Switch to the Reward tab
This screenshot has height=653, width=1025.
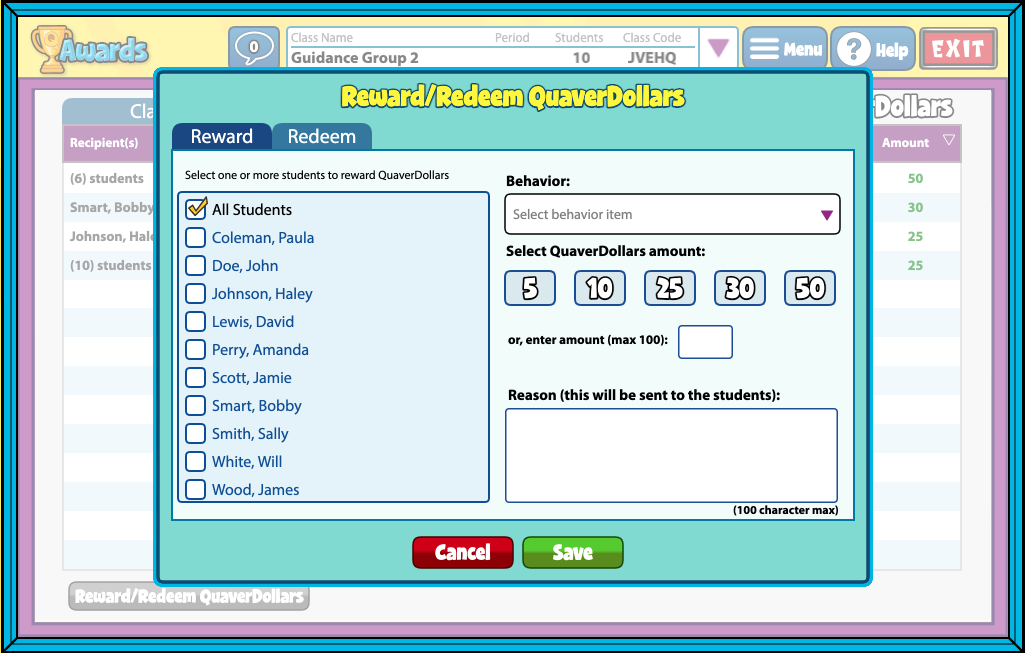[x=222, y=137]
